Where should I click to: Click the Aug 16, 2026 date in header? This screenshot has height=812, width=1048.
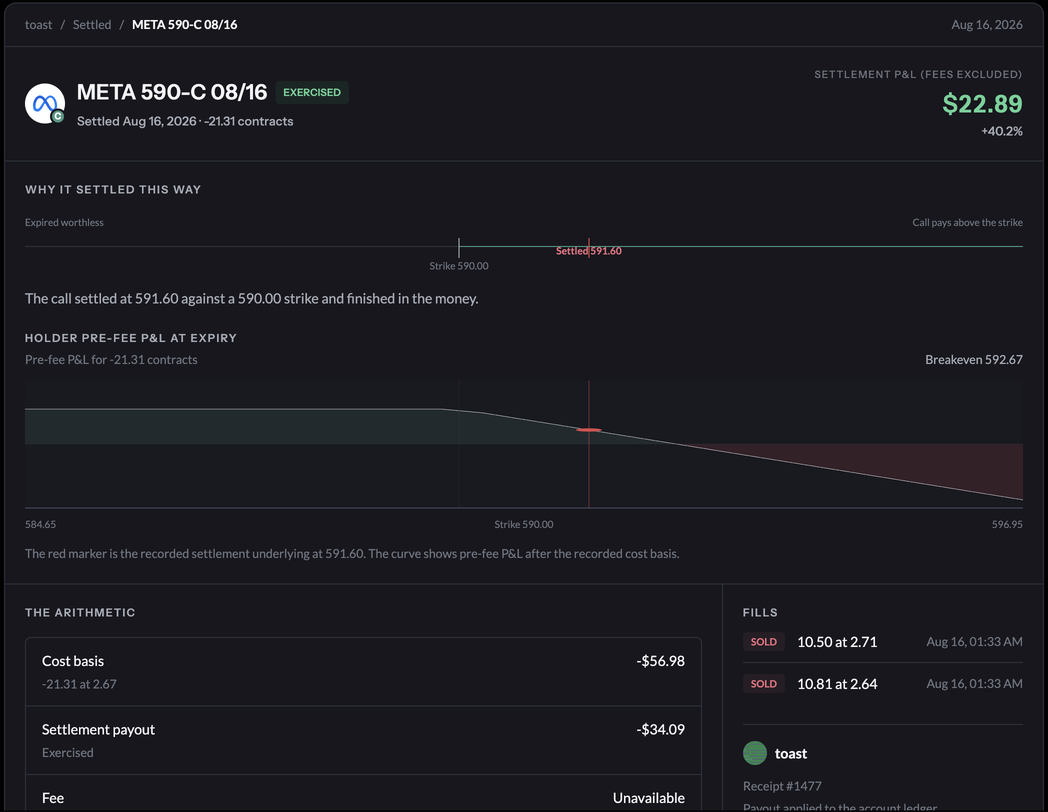click(987, 25)
